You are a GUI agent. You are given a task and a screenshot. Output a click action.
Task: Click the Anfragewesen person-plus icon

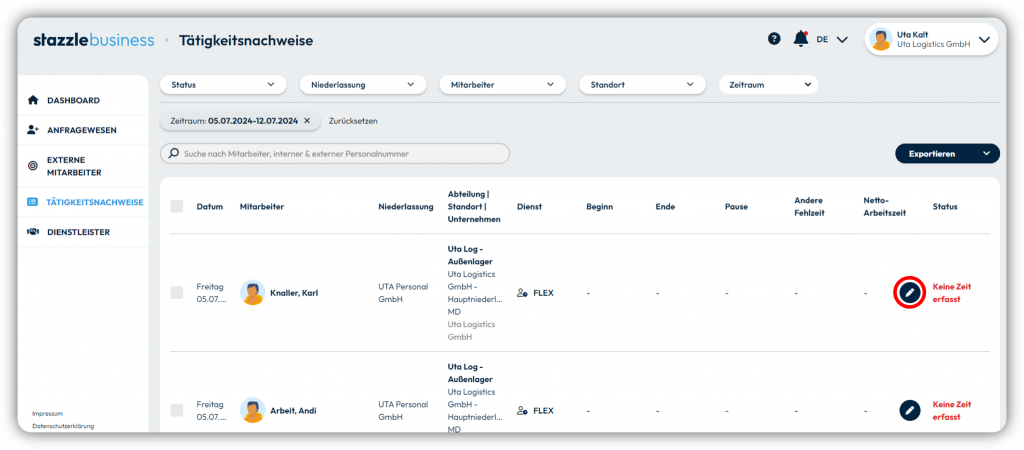[33, 130]
